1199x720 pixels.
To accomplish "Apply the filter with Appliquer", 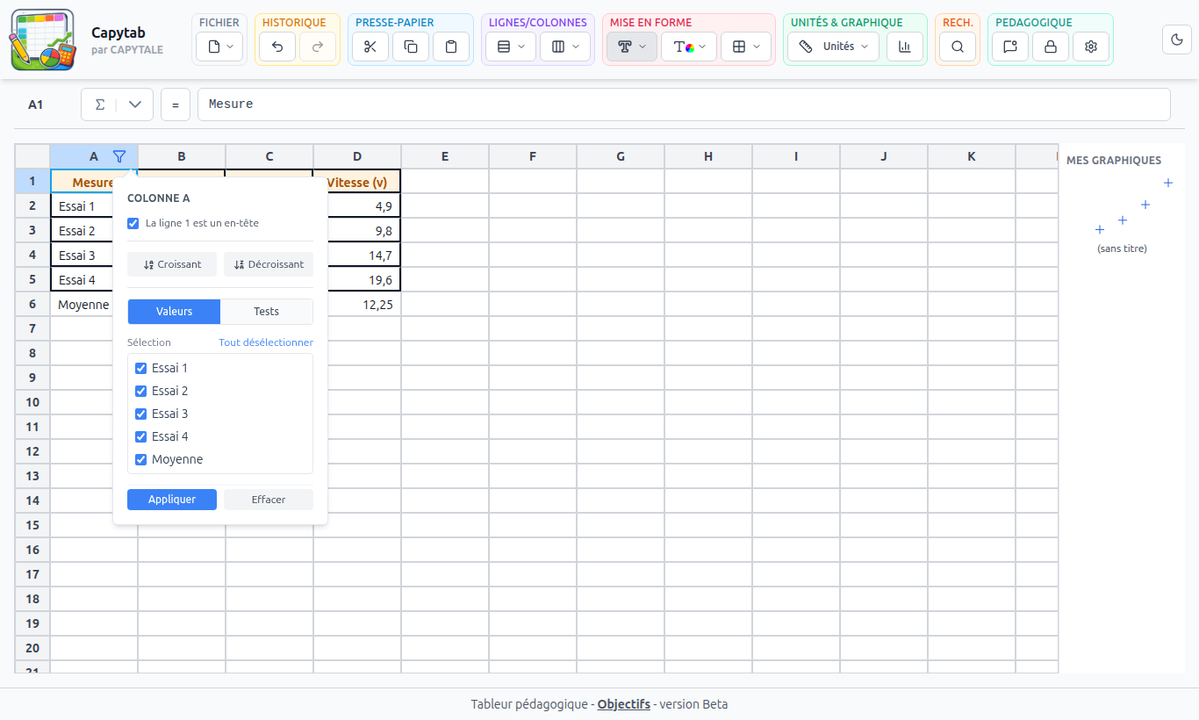I will point(172,499).
